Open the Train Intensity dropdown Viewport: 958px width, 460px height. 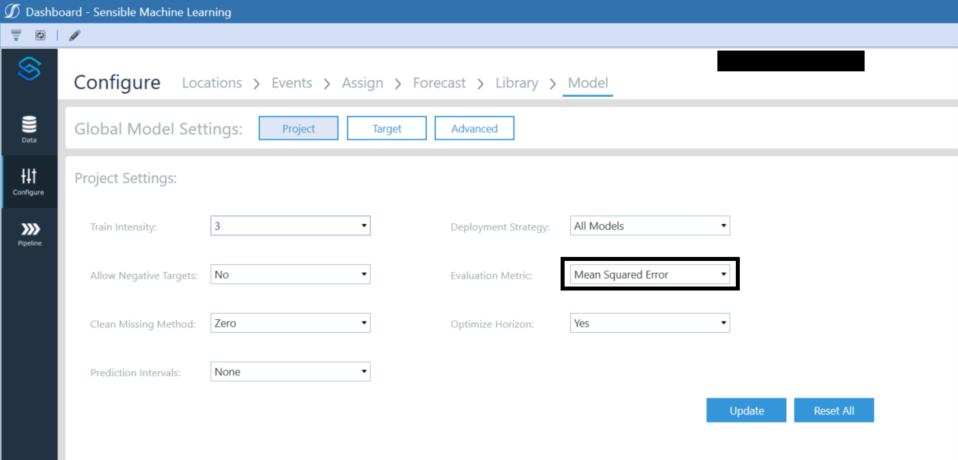[290, 226]
